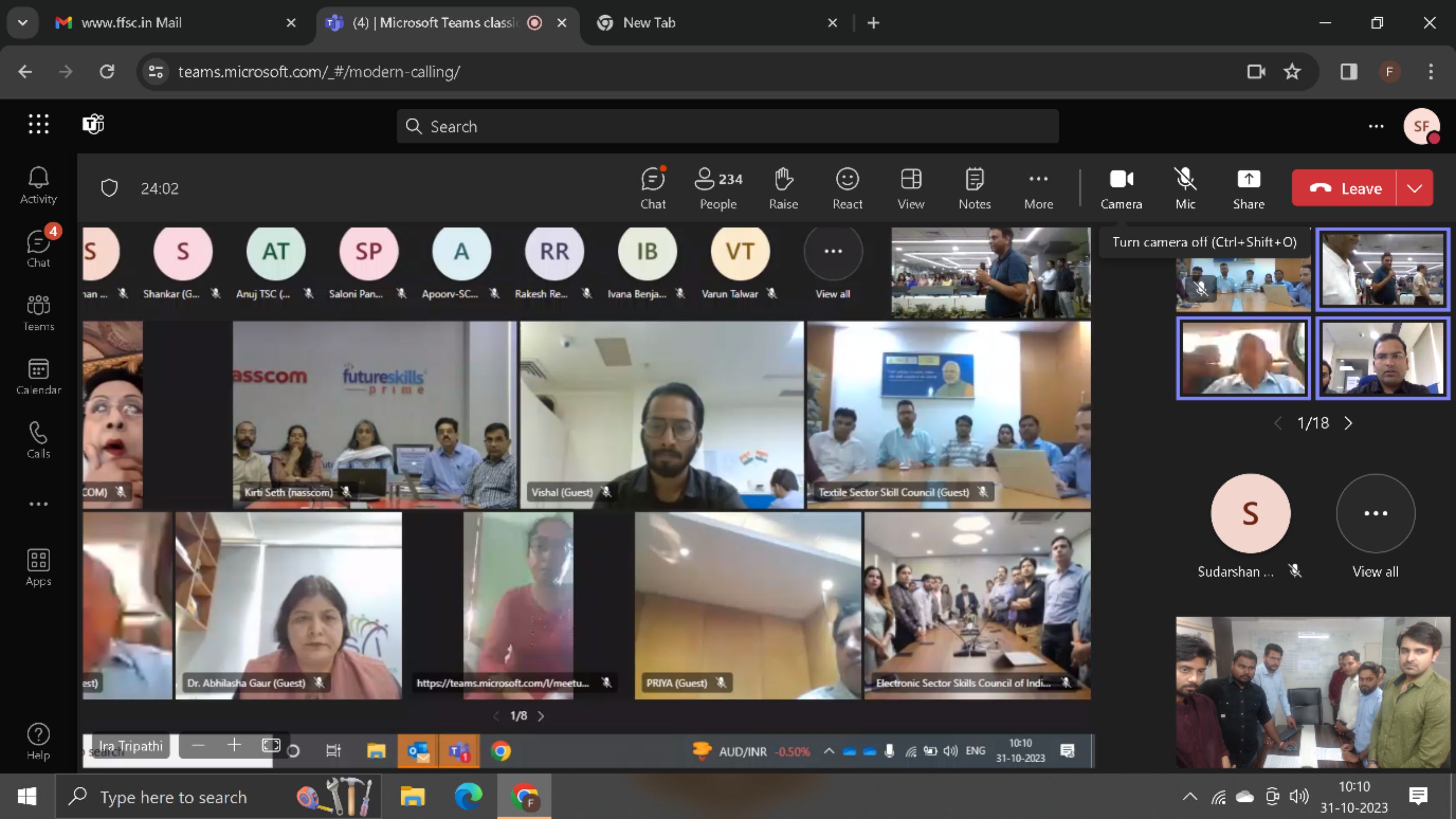Viewport: 1456px width, 819px height.
Task: Raise your hand in the meeting
Action: coord(783,189)
